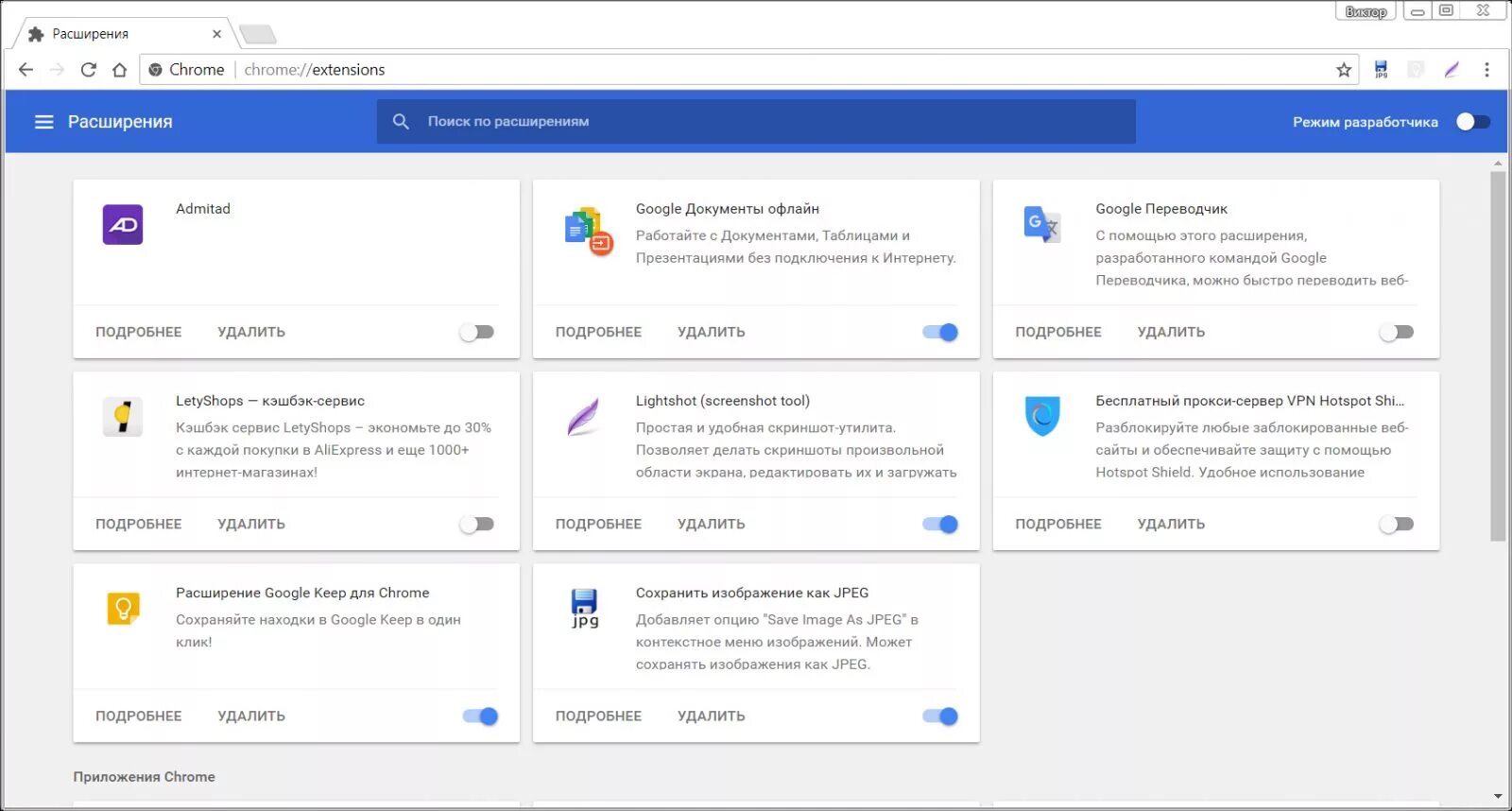Click Удалить for LetyShops
The image size is (1512, 811).
pos(251,524)
